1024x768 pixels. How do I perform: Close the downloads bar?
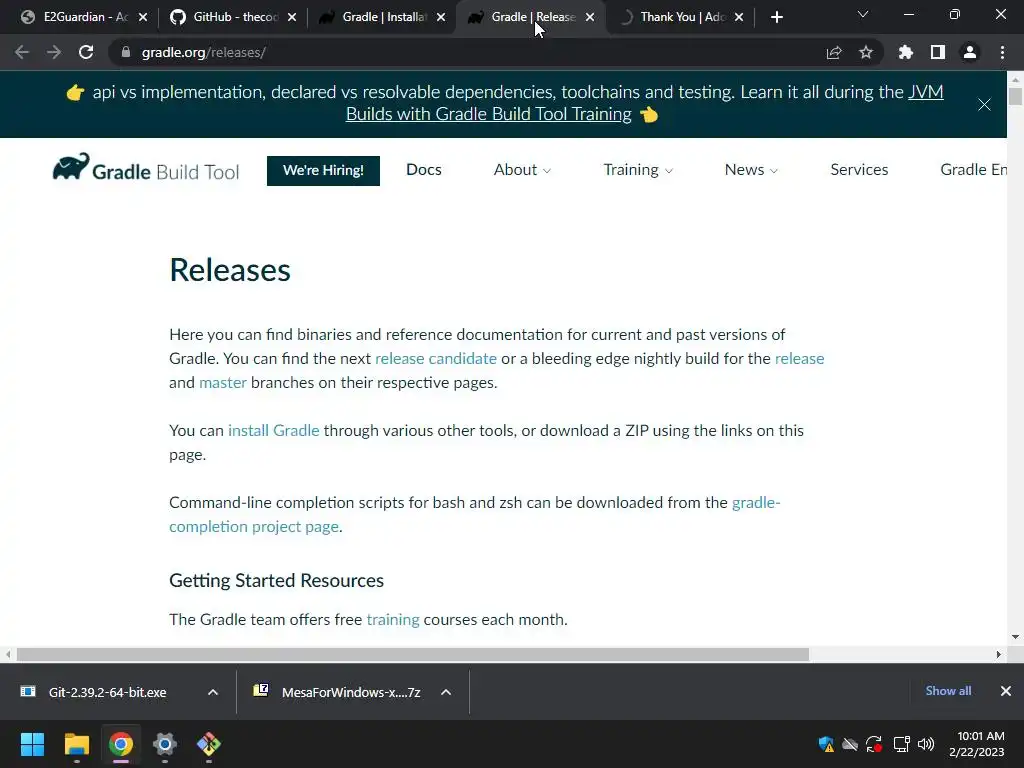click(1006, 691)
